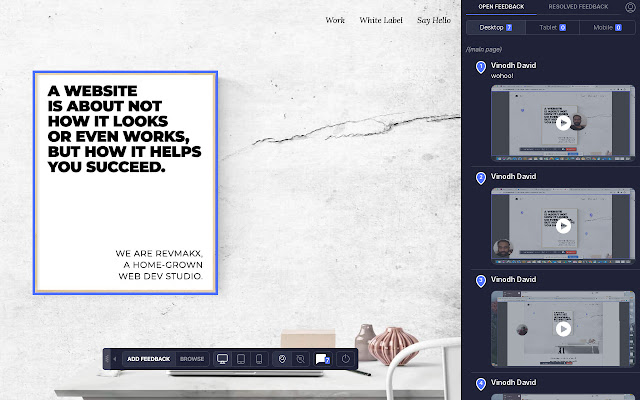Open the White Label navigation link
The image size is (640, 400).
click(x=381, y=20)
